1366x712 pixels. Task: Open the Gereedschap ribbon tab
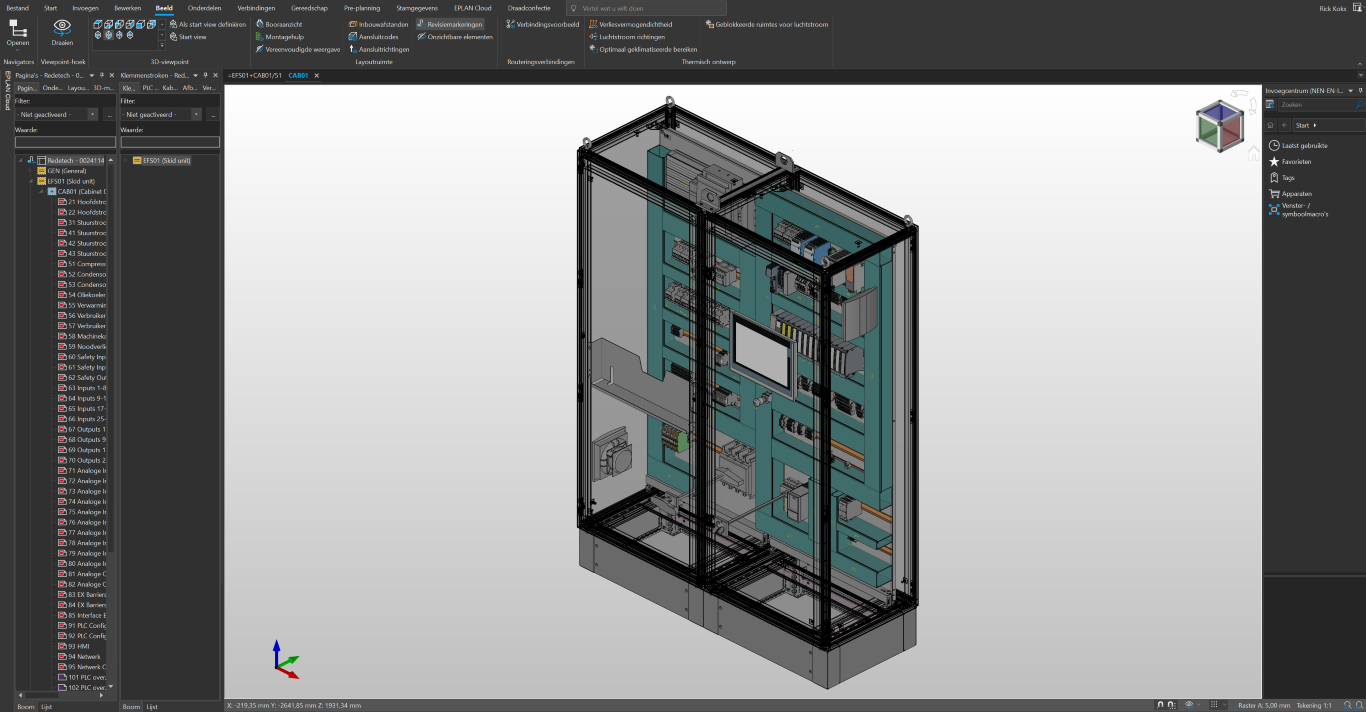click(309, 7)
